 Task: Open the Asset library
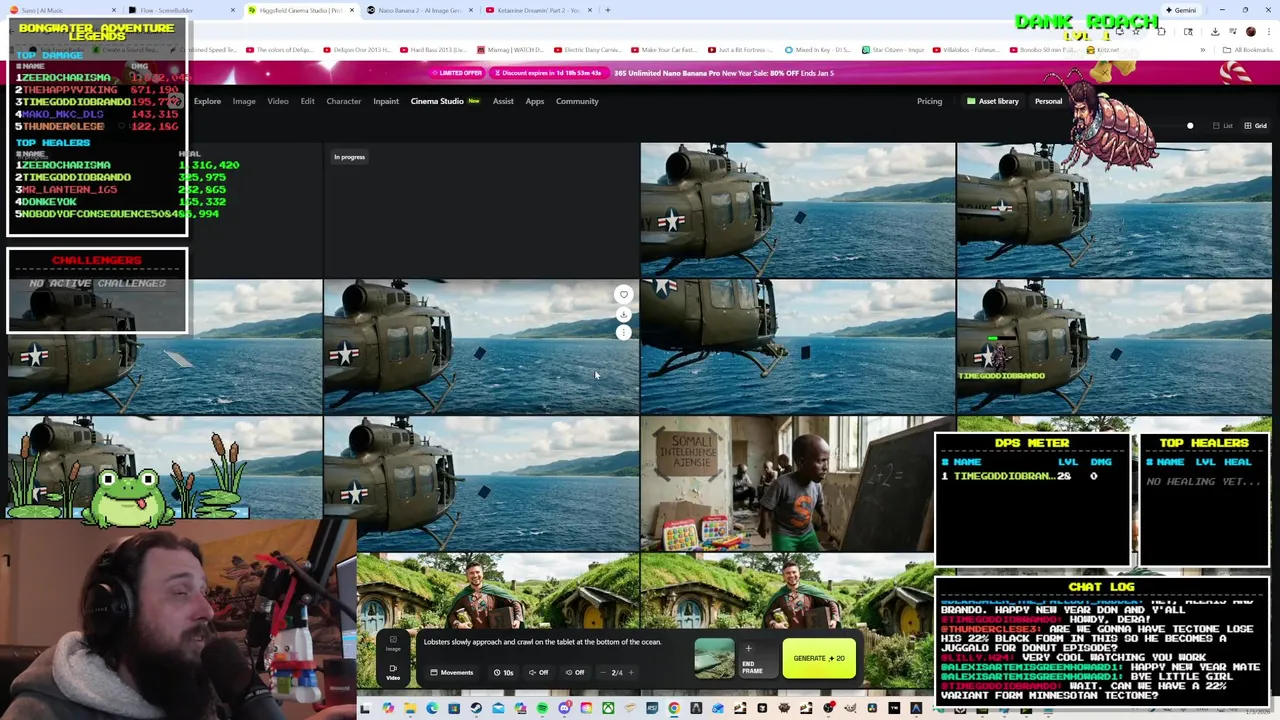pos(993,101)
